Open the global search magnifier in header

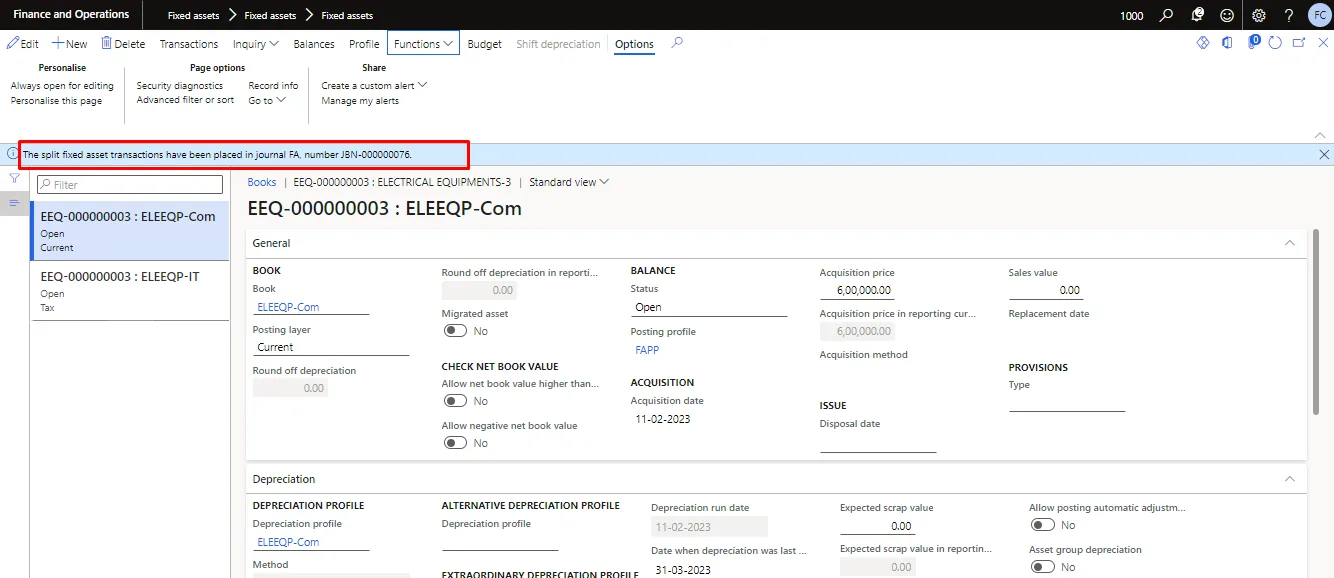[x=1166, y=15]
